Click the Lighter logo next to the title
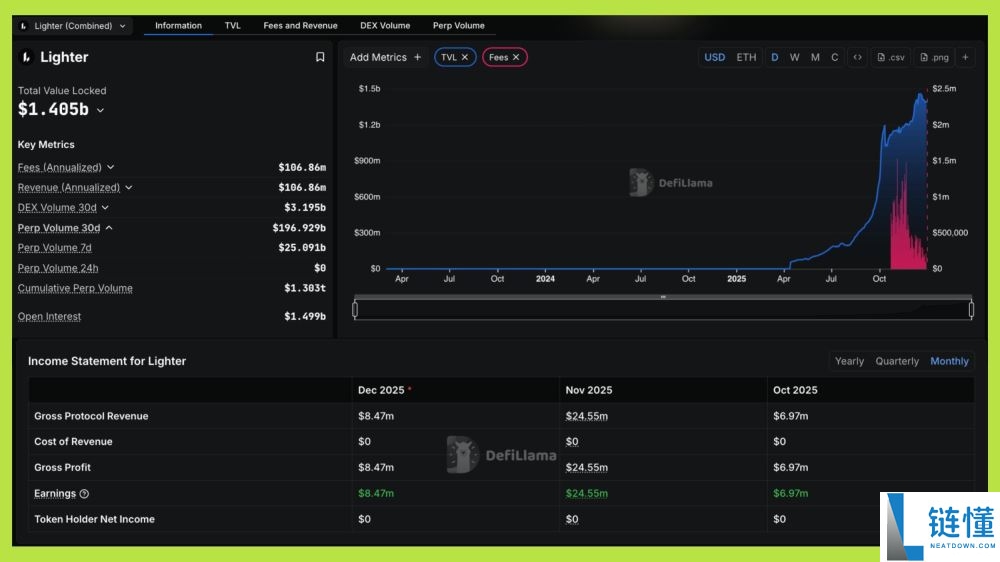Screen dimensions: 1000x562 coord(26,57)
